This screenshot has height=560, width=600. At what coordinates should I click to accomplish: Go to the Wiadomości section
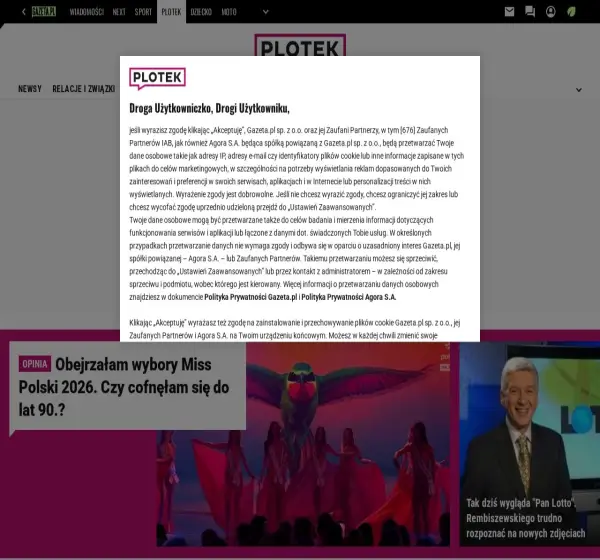(x=86, y=12)
